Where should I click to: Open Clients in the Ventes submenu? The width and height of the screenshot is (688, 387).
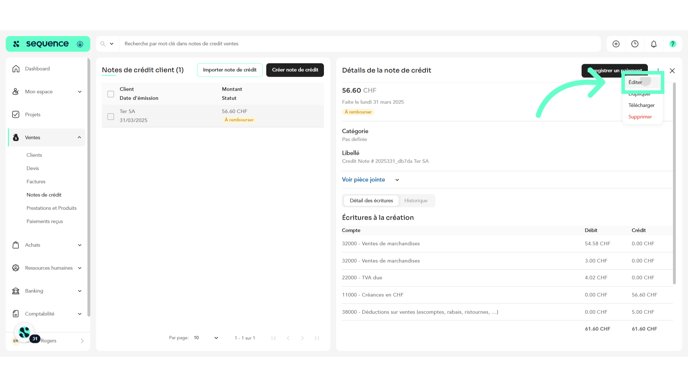click(34, 155)
